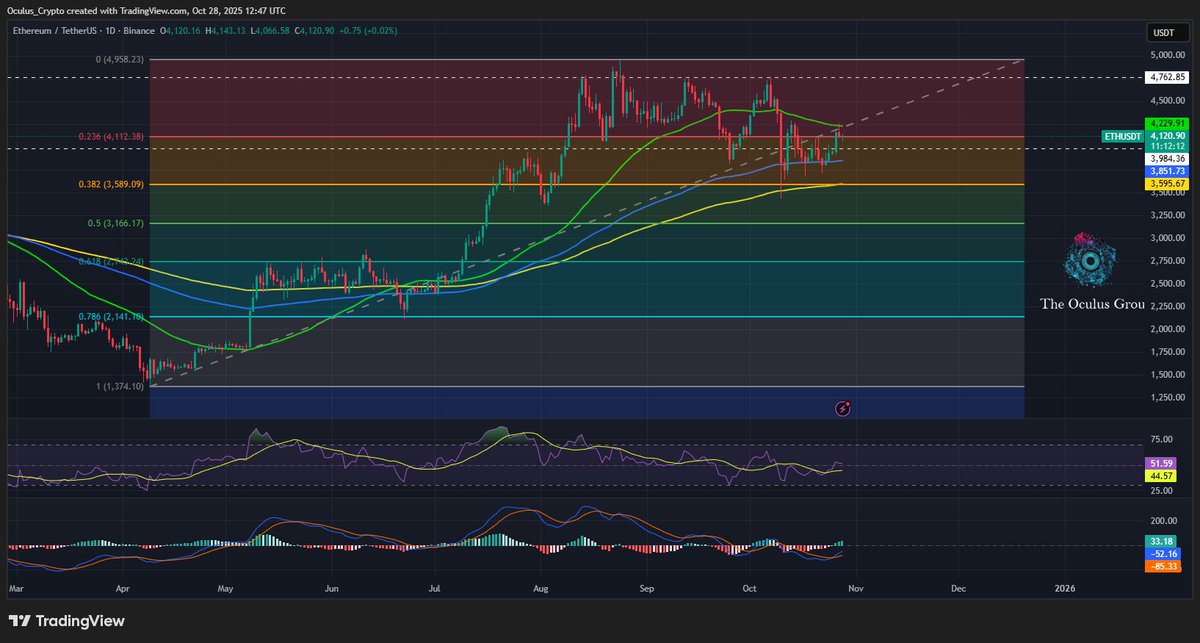Click the yellow moving average label 3,595.67
1200x643 pixels.
point(1168,183)
